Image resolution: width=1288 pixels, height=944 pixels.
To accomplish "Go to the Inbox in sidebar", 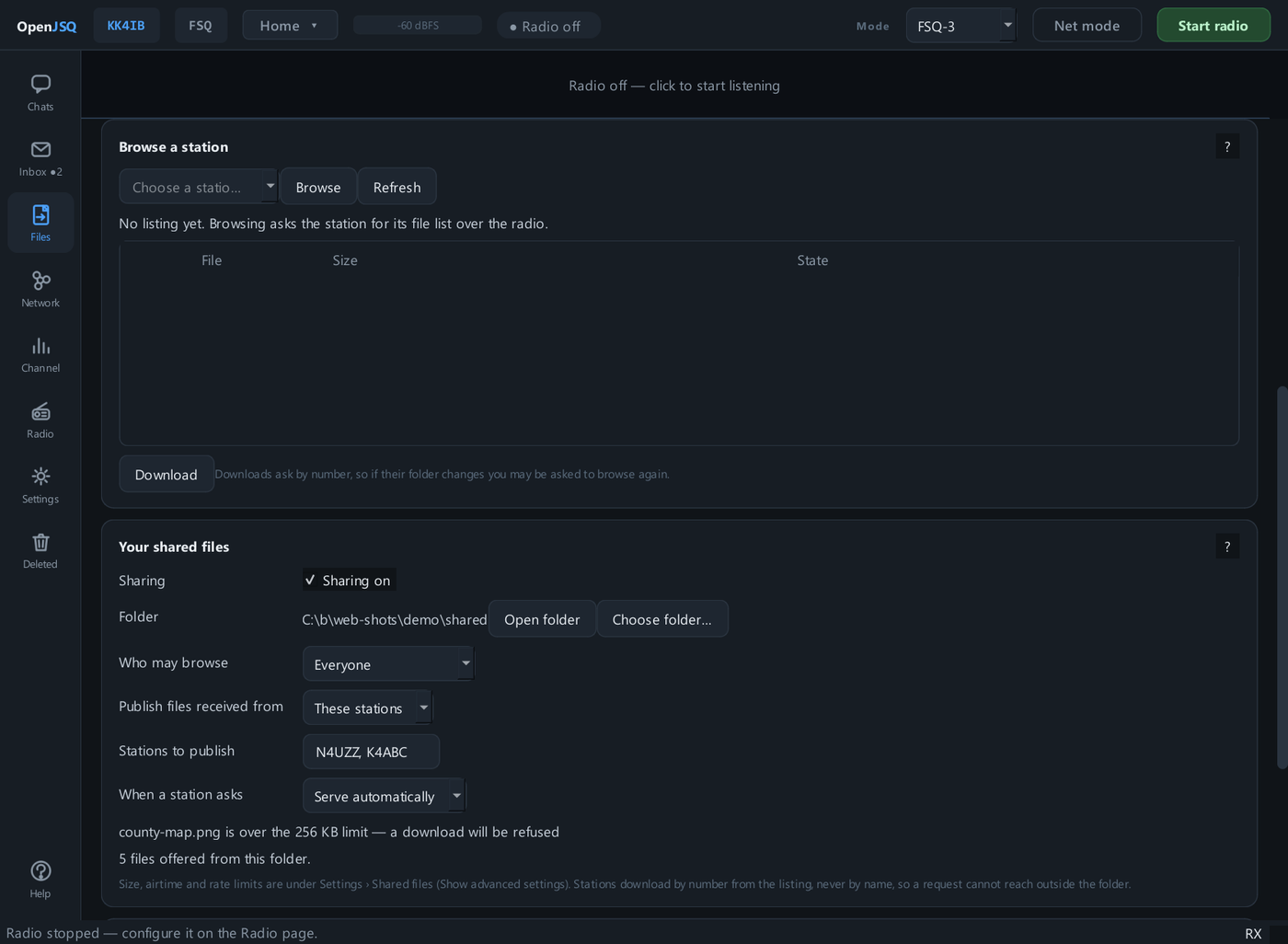I will point(40,158).
